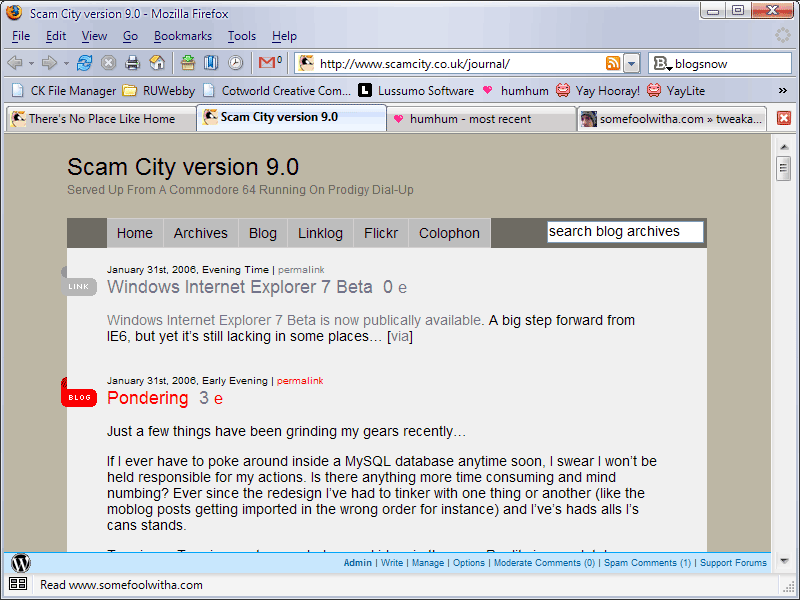The width and height of the screenshot is (800, 600).
Task: Focus the search blog archives field
Action: [x=625, y=232]
